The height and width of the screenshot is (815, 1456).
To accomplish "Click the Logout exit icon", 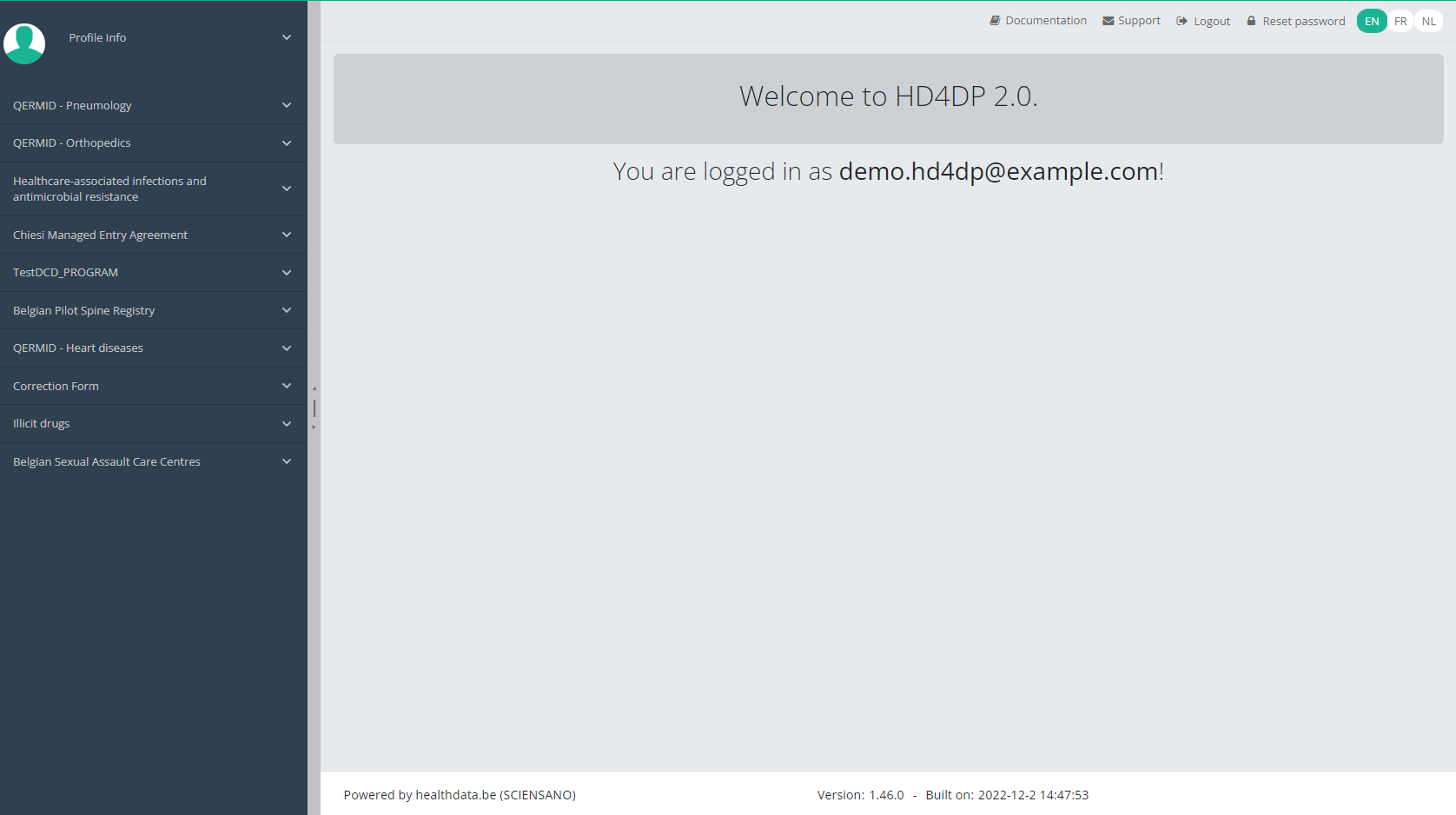I will click(x=1181, y=21).
